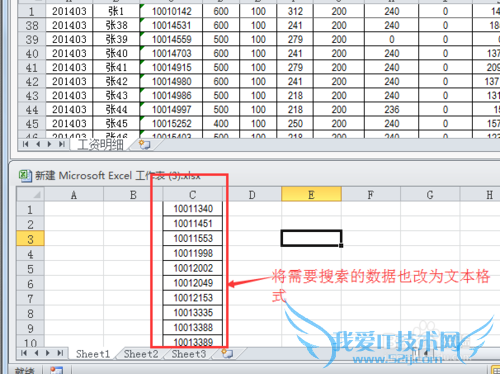Image resolution: width=500 pixels, height=374 pixels.
Task: Select highlighted column E header
Action: click(x=311, y=194)
